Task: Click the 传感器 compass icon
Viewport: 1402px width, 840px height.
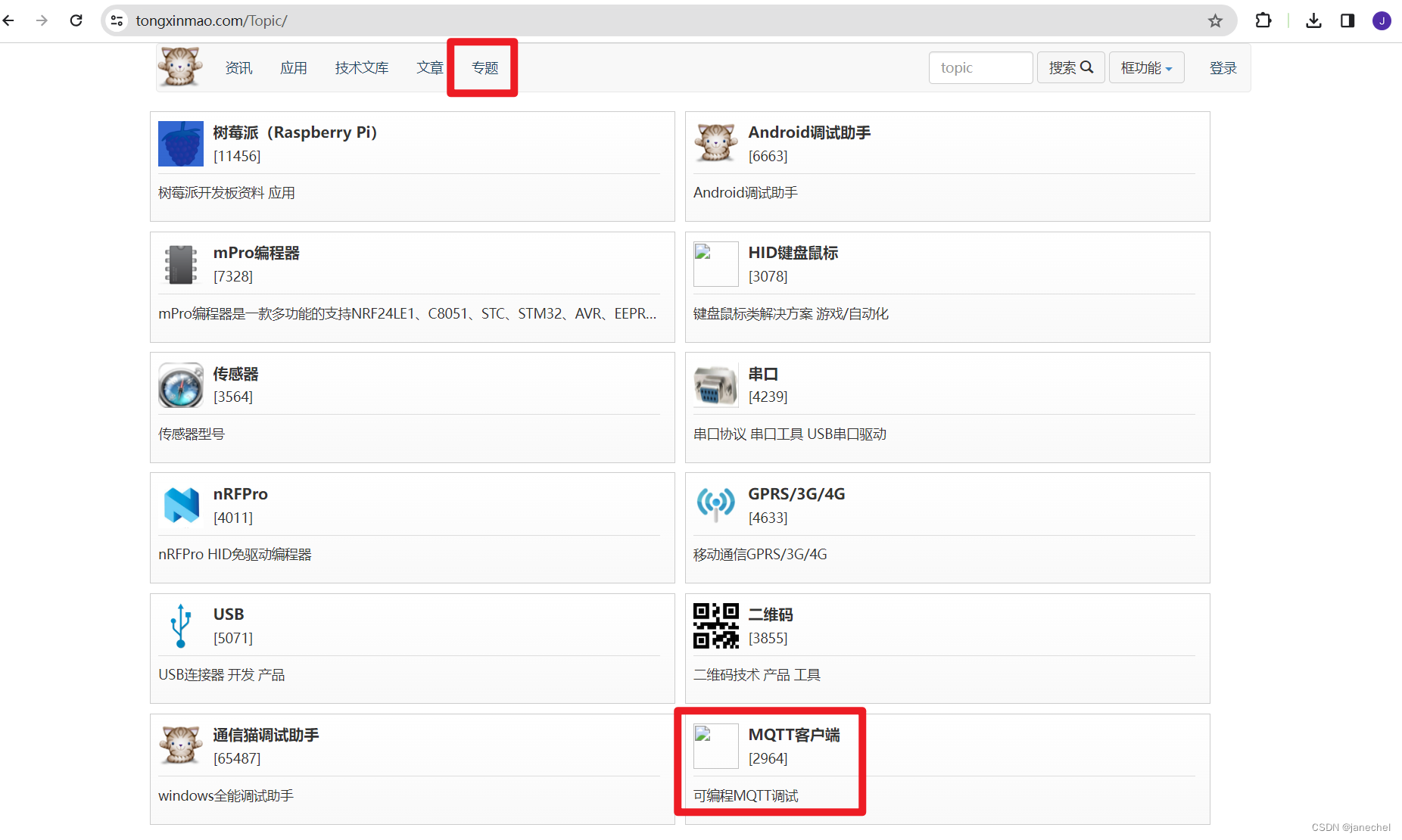Action: click(181, 385)
